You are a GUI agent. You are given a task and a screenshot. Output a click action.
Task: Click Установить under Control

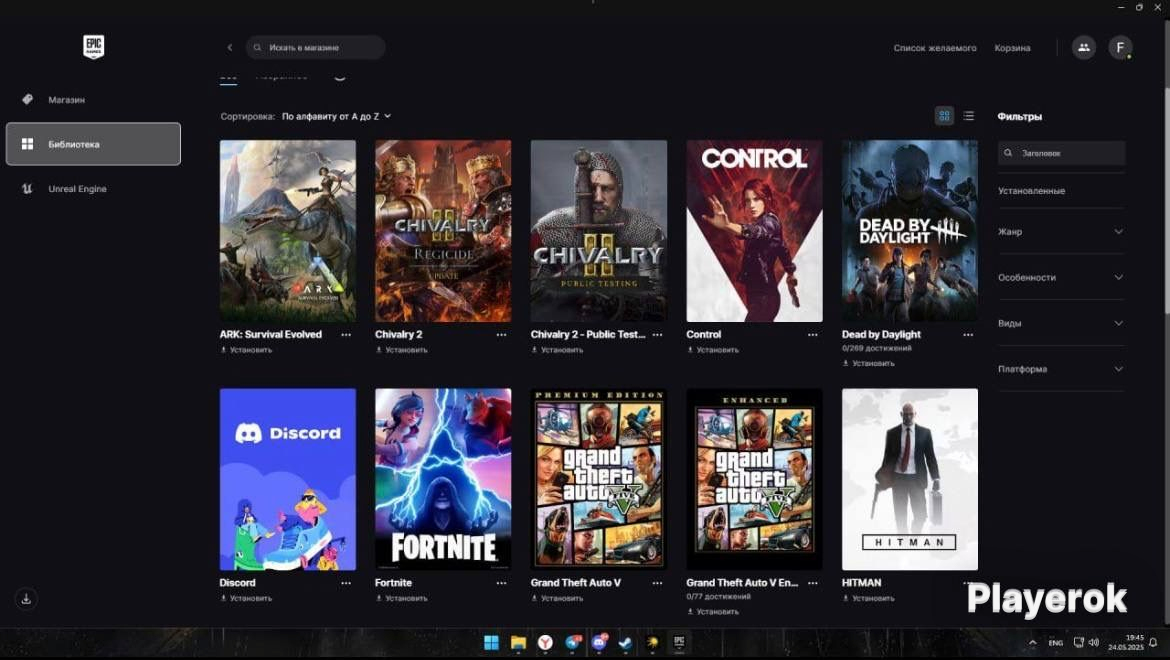tap(713, 350)
